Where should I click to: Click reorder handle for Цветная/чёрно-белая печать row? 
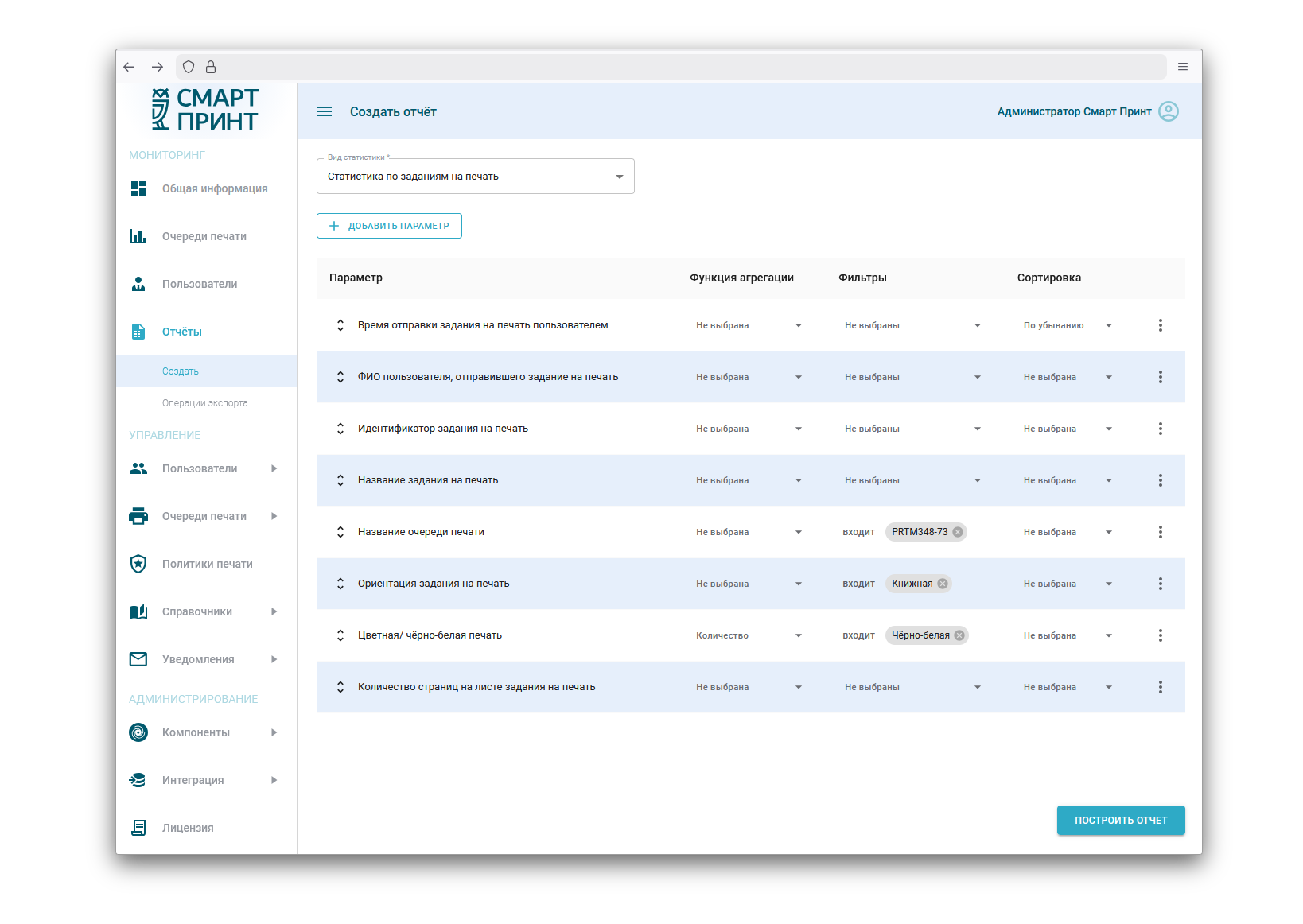click(340, 635)
